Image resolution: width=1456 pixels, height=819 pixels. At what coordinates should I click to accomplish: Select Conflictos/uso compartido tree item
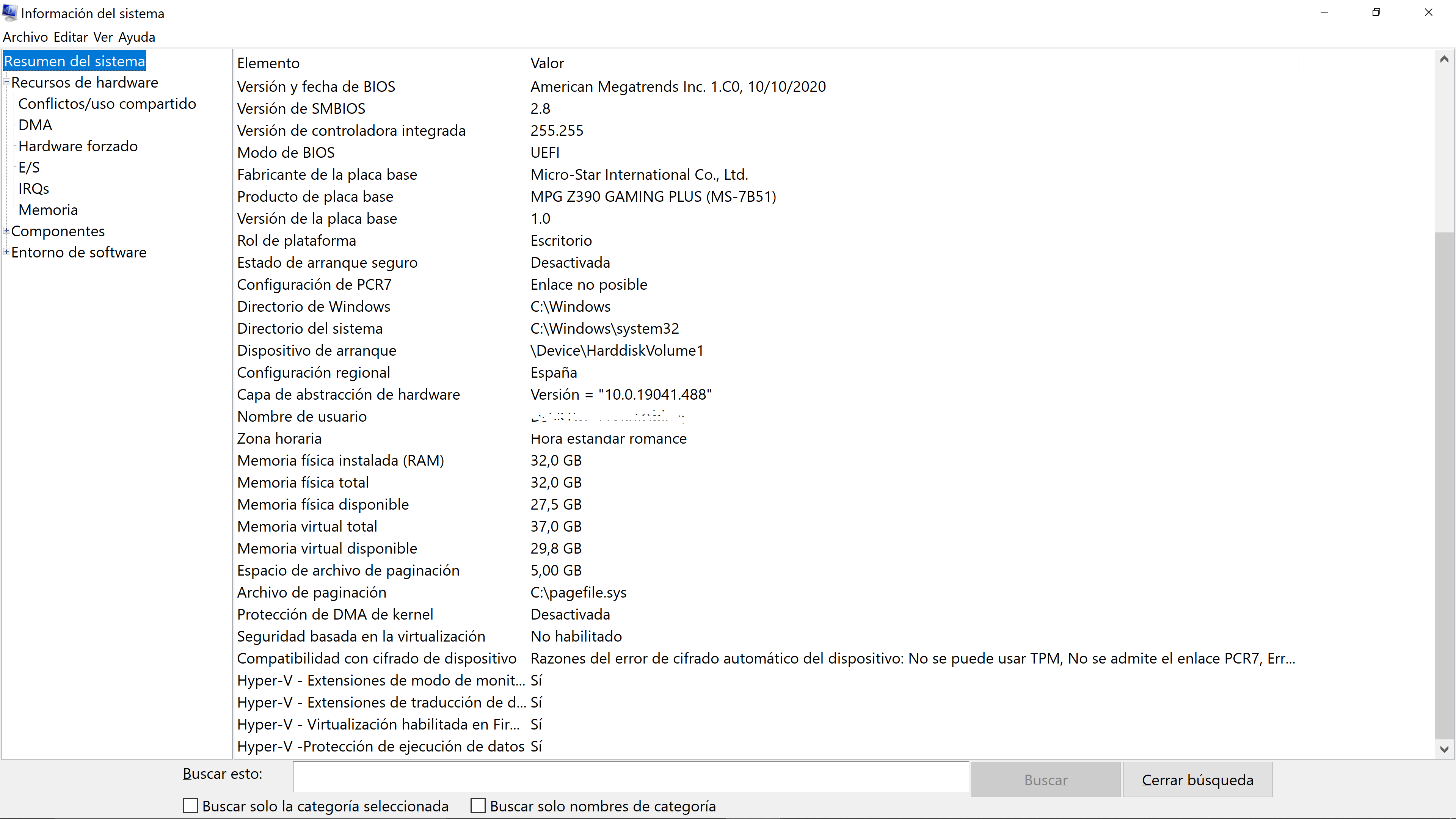click(x=107, y=104)
